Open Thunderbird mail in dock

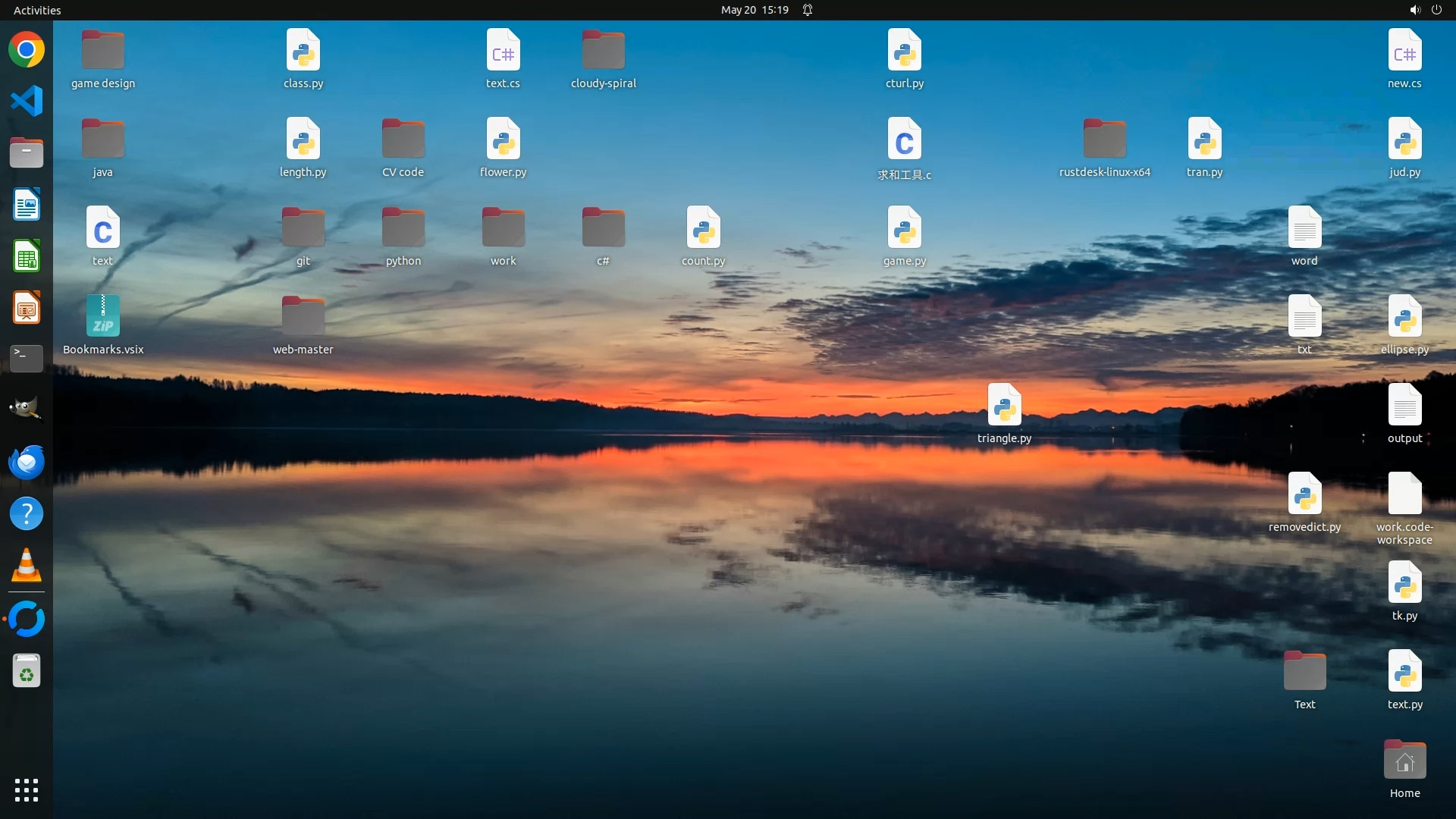click(27, 461)
